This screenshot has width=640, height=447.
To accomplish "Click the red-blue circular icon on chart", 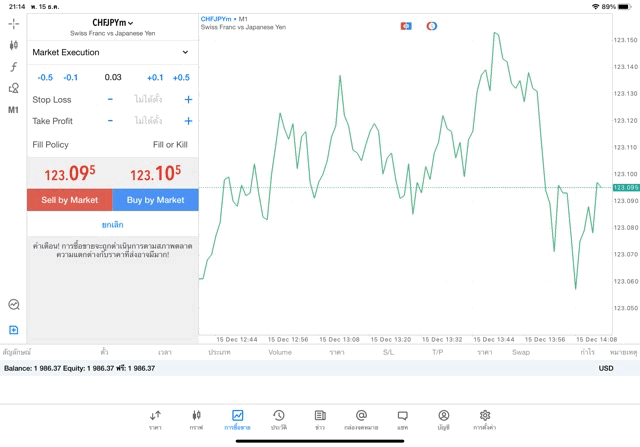I will [x=432, y=26].
